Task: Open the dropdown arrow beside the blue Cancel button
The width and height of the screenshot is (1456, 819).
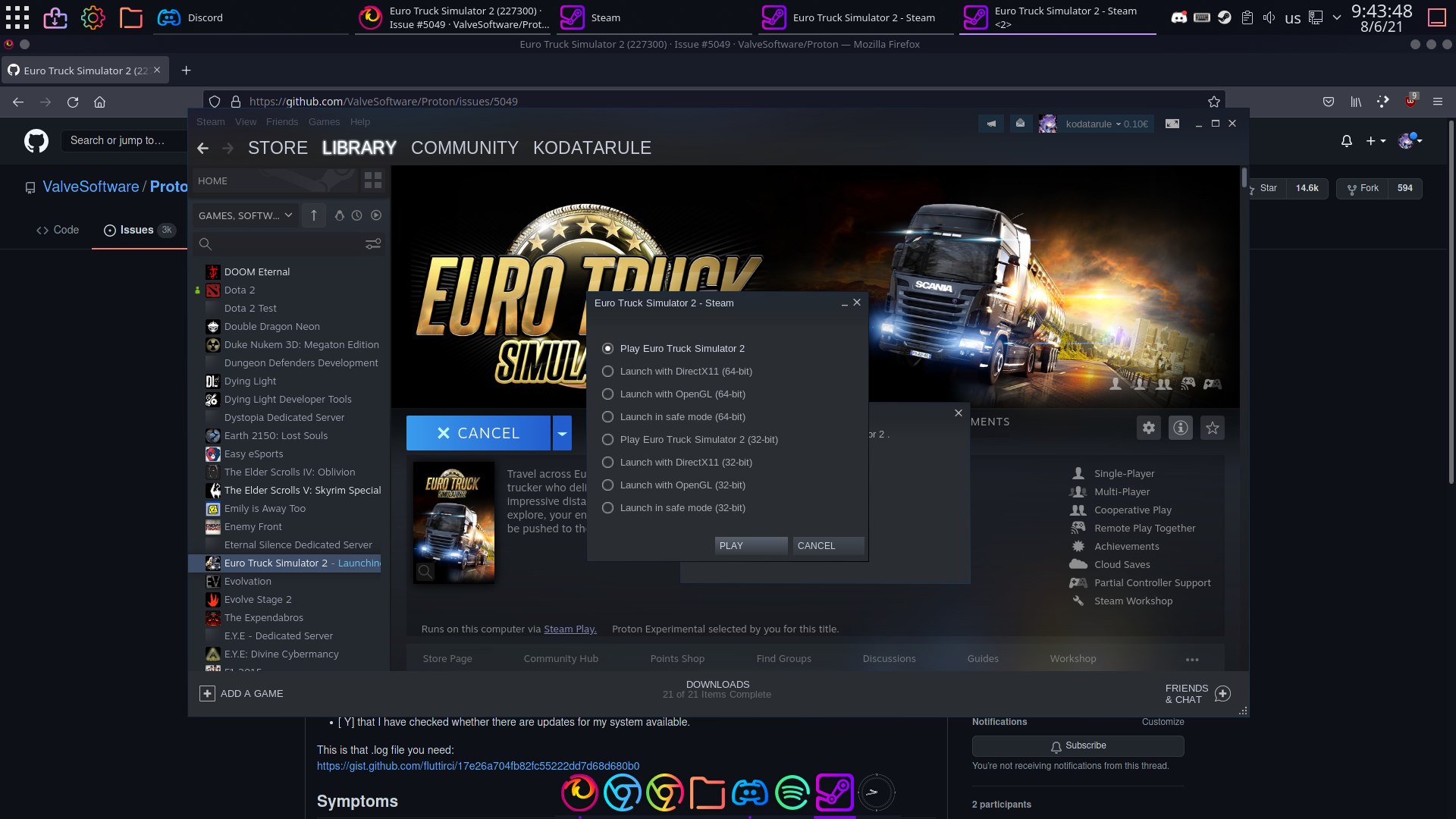Action: coord(562,433)
